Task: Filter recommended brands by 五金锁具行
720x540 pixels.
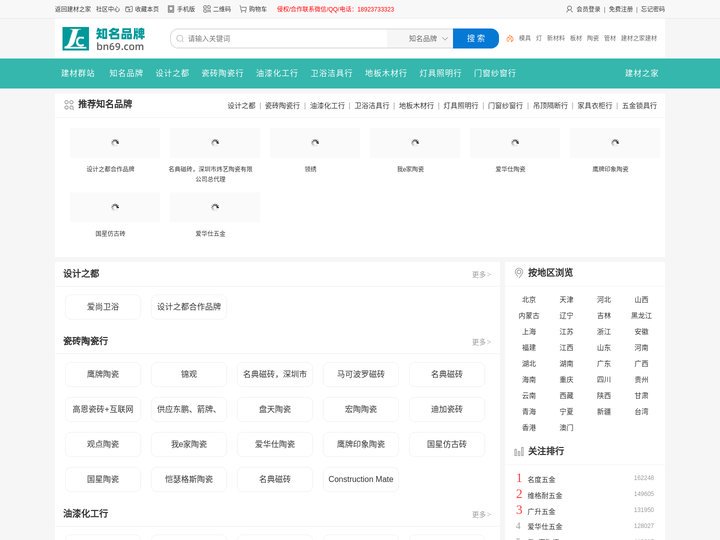Action: coord(639,106)
